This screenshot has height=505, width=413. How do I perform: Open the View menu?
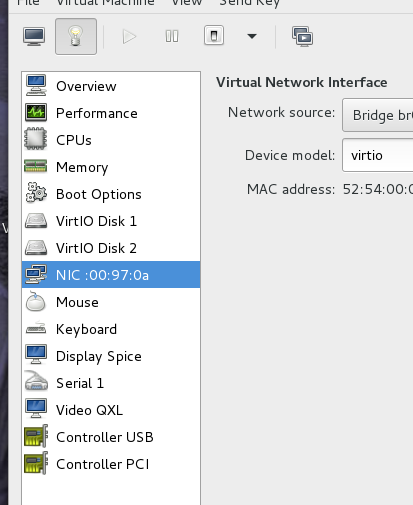pos(187,3)
